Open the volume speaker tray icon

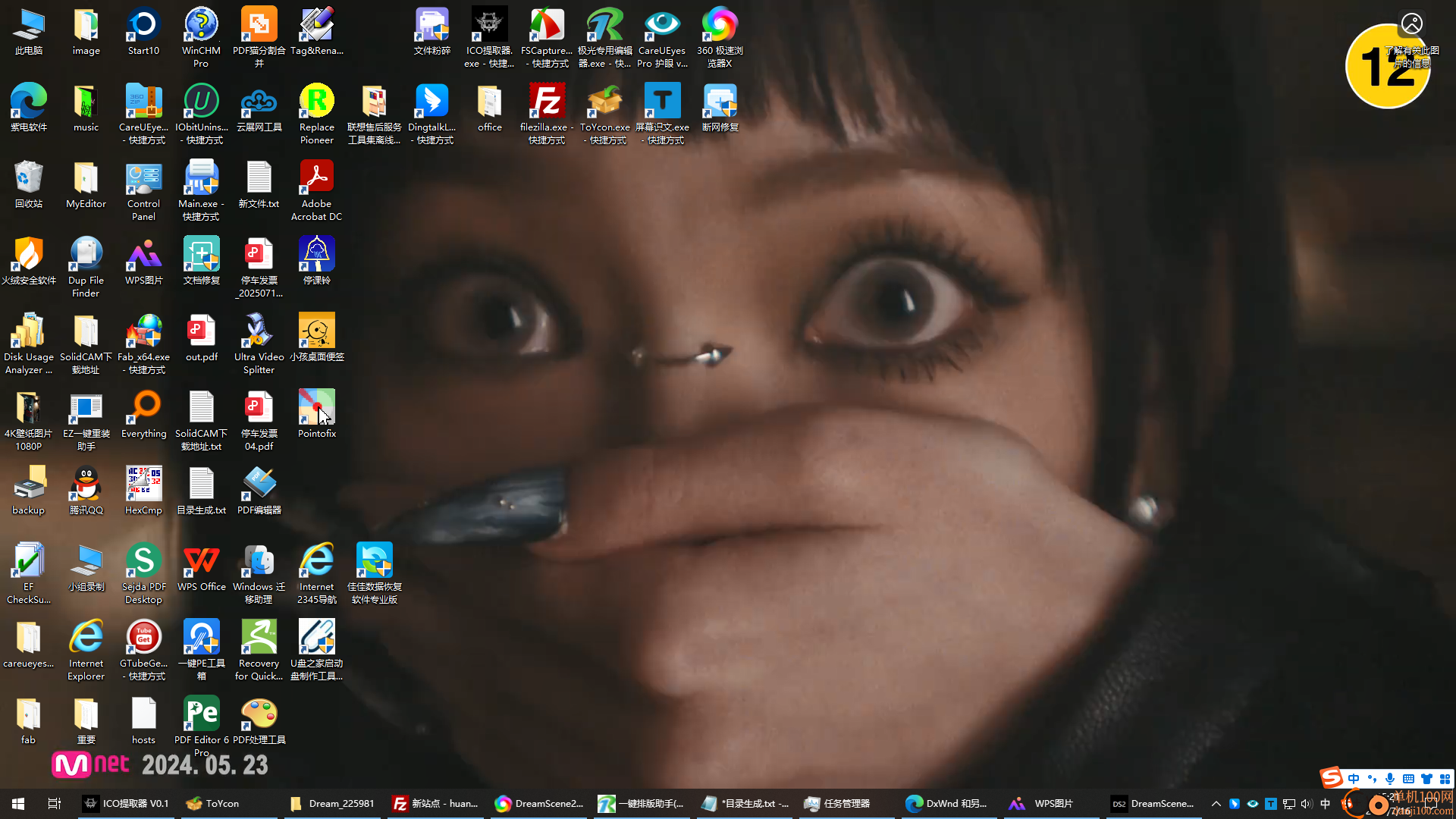pyautogui.click(x=1306, y=803)
